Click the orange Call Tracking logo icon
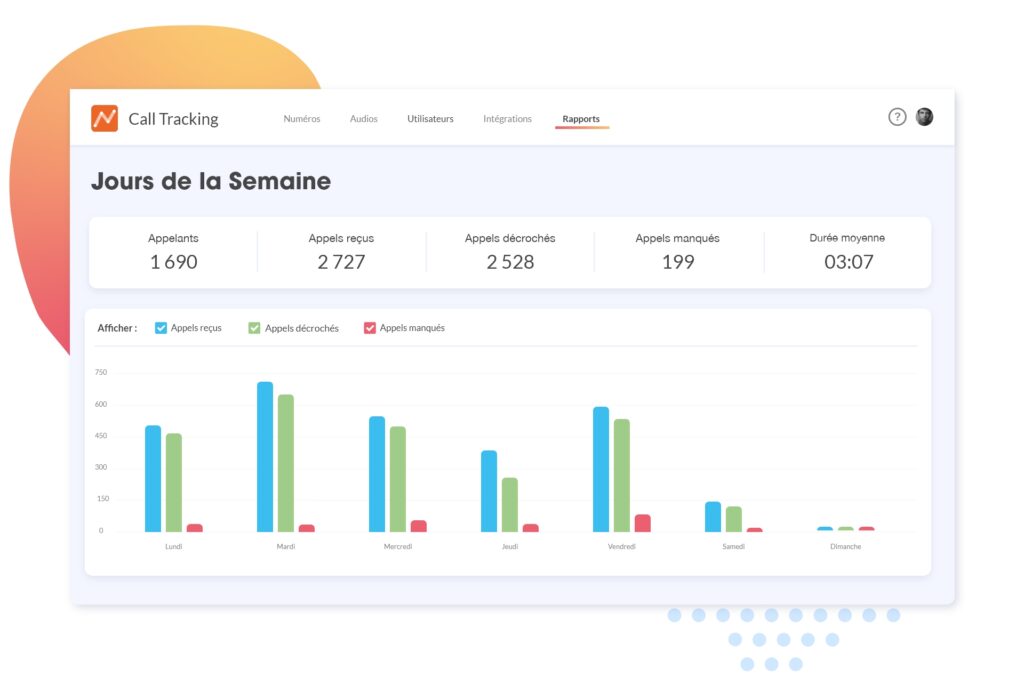This screenshot has width=1024, height=693. 104,118
